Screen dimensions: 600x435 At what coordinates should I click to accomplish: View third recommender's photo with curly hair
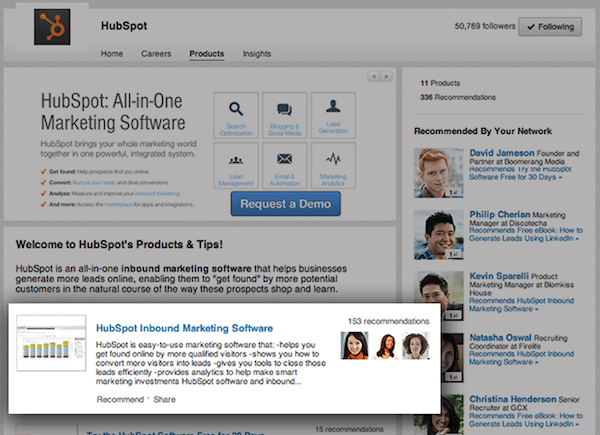point(416,345)
